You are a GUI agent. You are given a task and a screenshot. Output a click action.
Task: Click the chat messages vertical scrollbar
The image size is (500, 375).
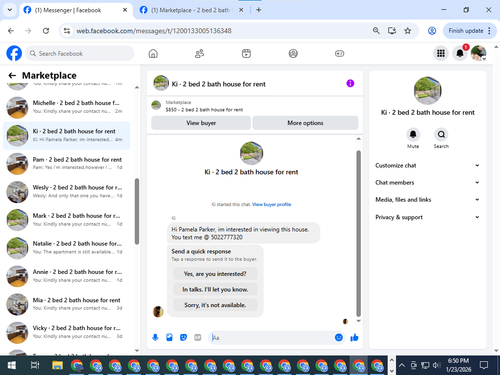(x=358, y=233)
